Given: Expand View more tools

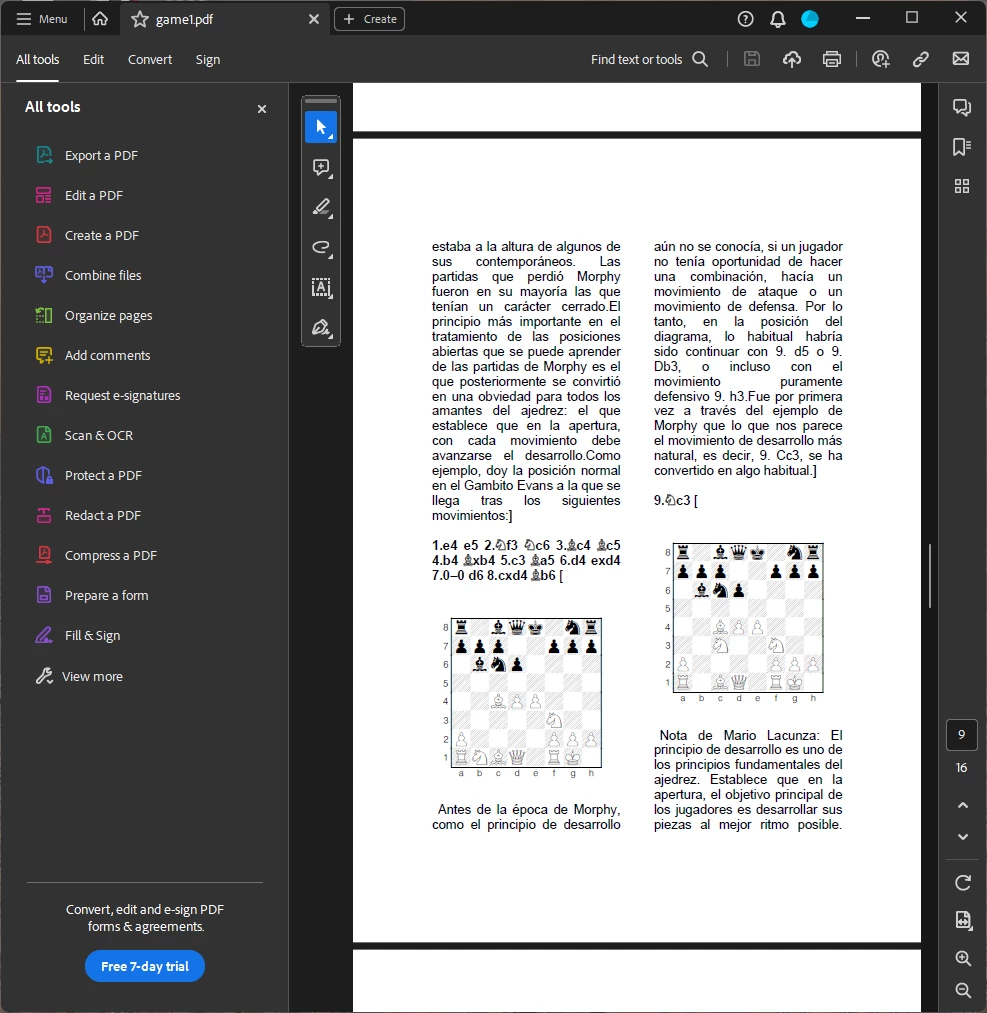Looking at the screenshot, I should [x=79, y=676].
